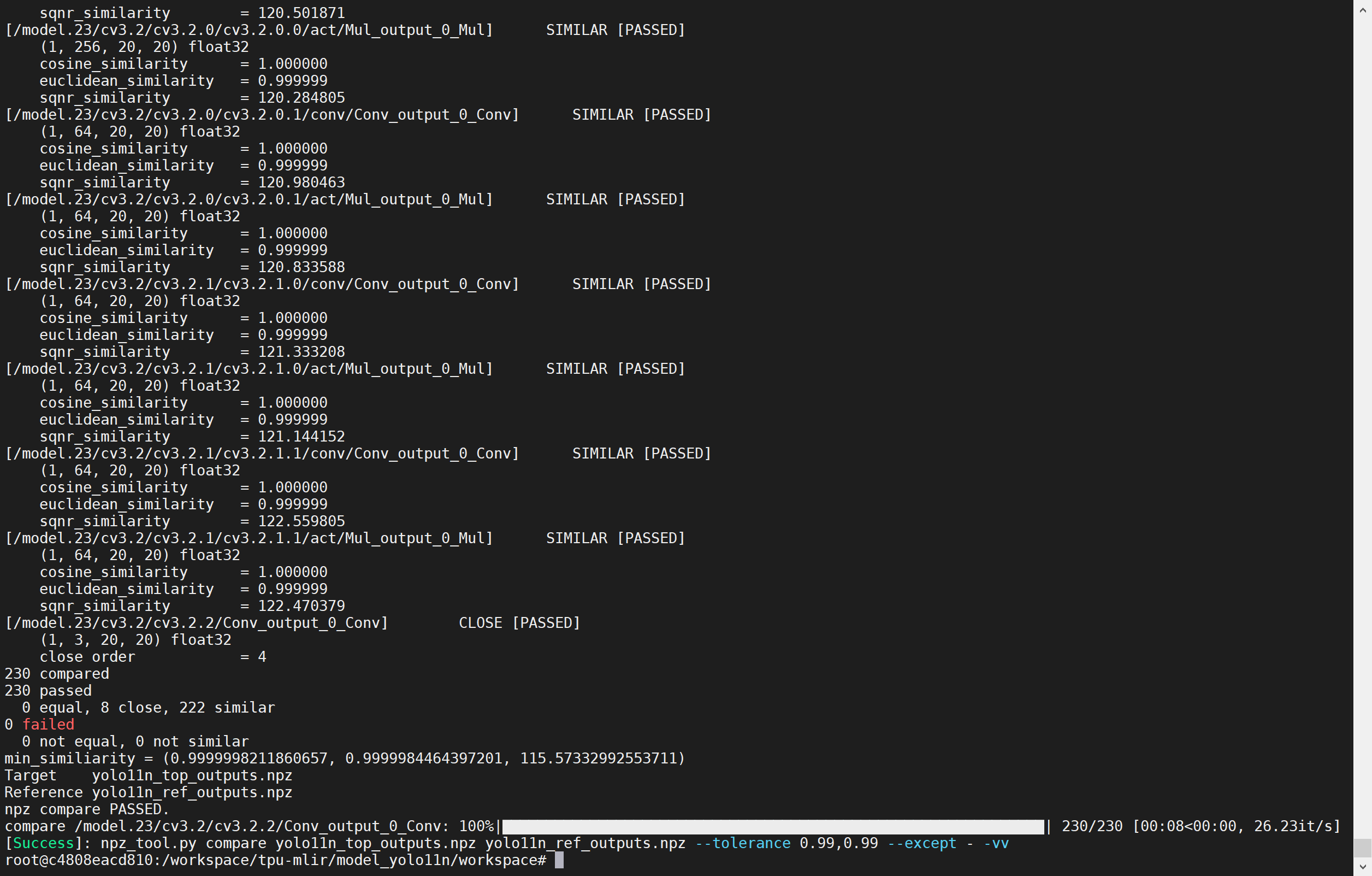Click the '--except' option text
1372x876 pixels.
(x=921, y=843)
